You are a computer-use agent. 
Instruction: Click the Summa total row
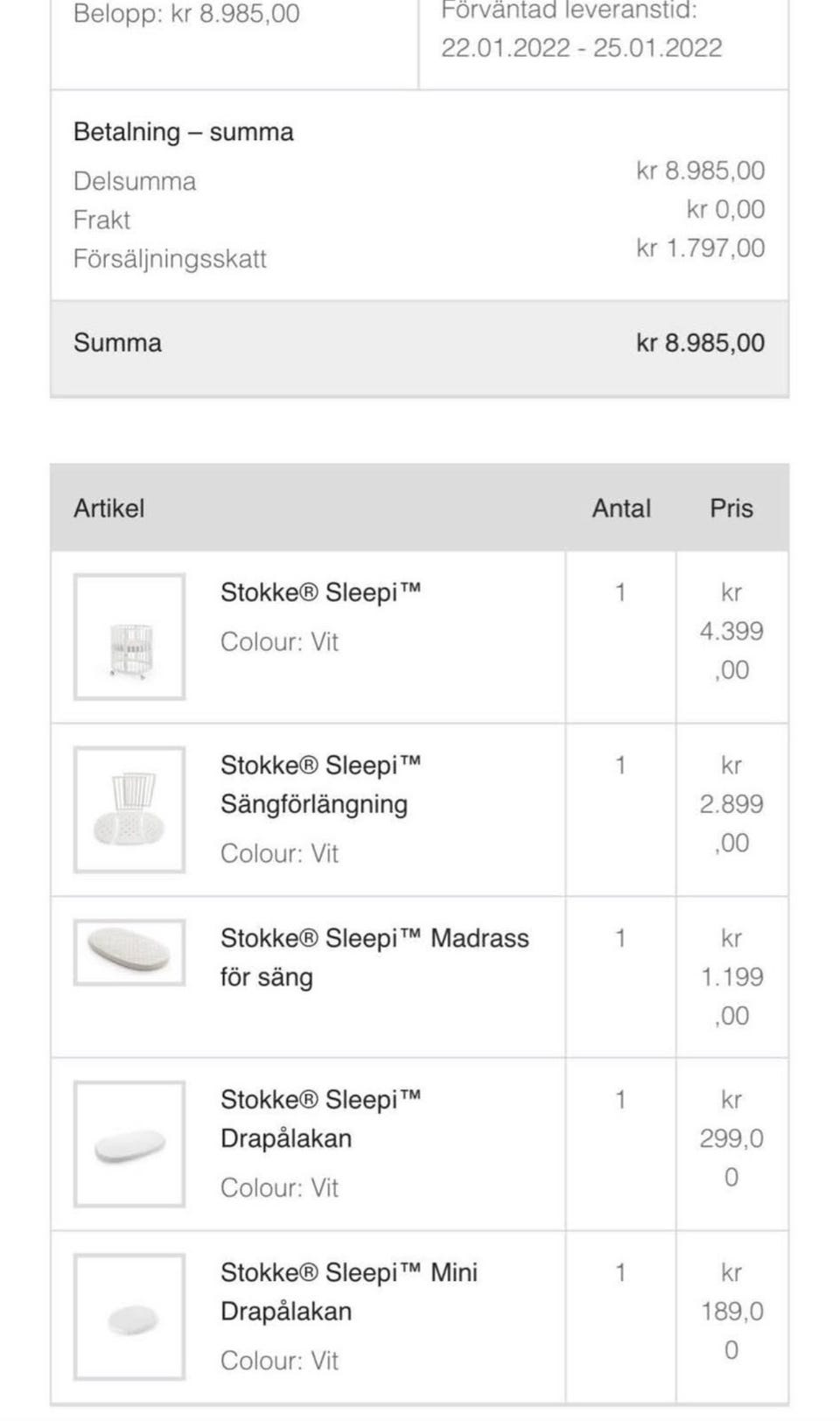419,343
